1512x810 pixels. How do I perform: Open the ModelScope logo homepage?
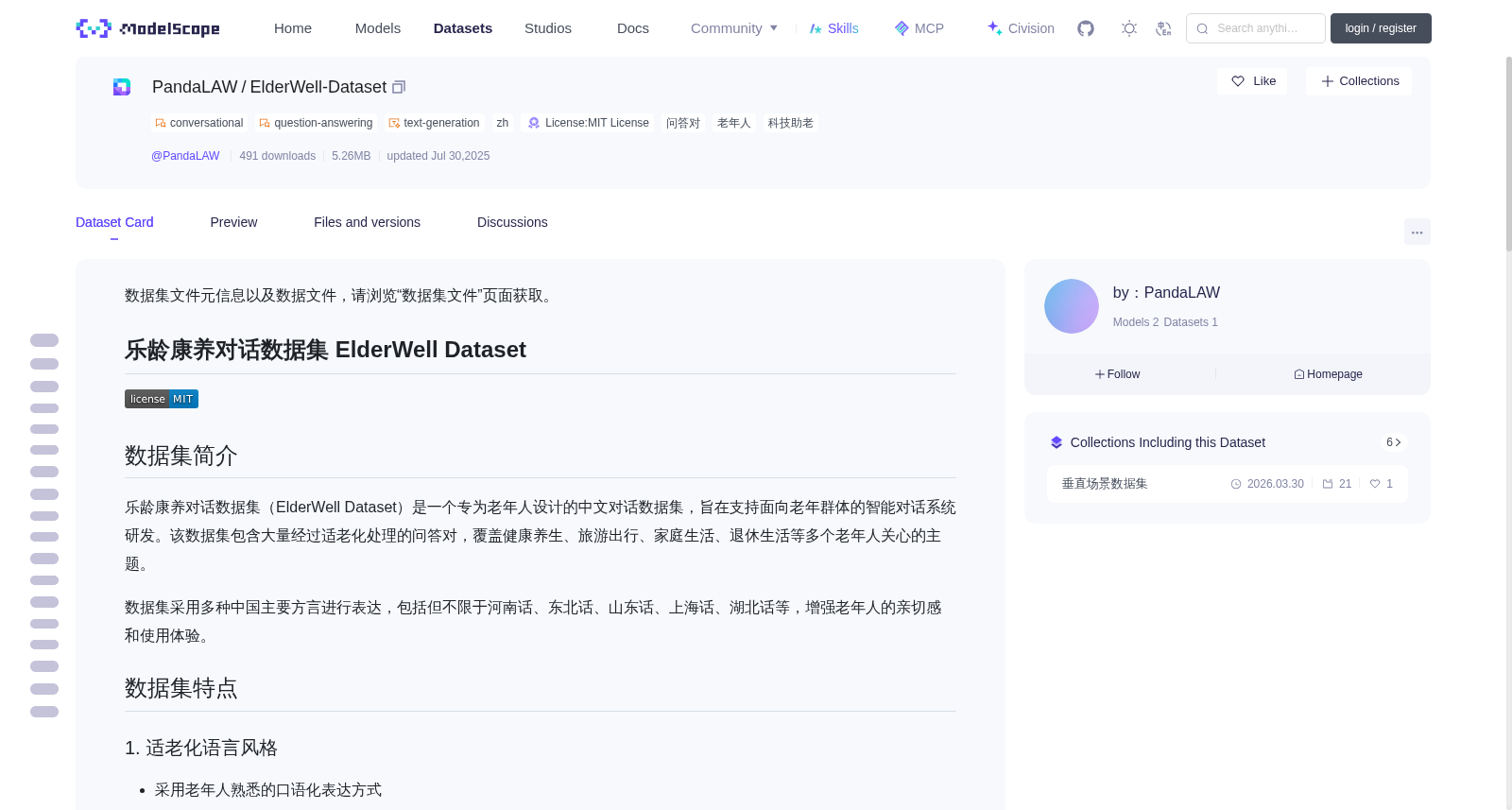[x=147, y=28]
